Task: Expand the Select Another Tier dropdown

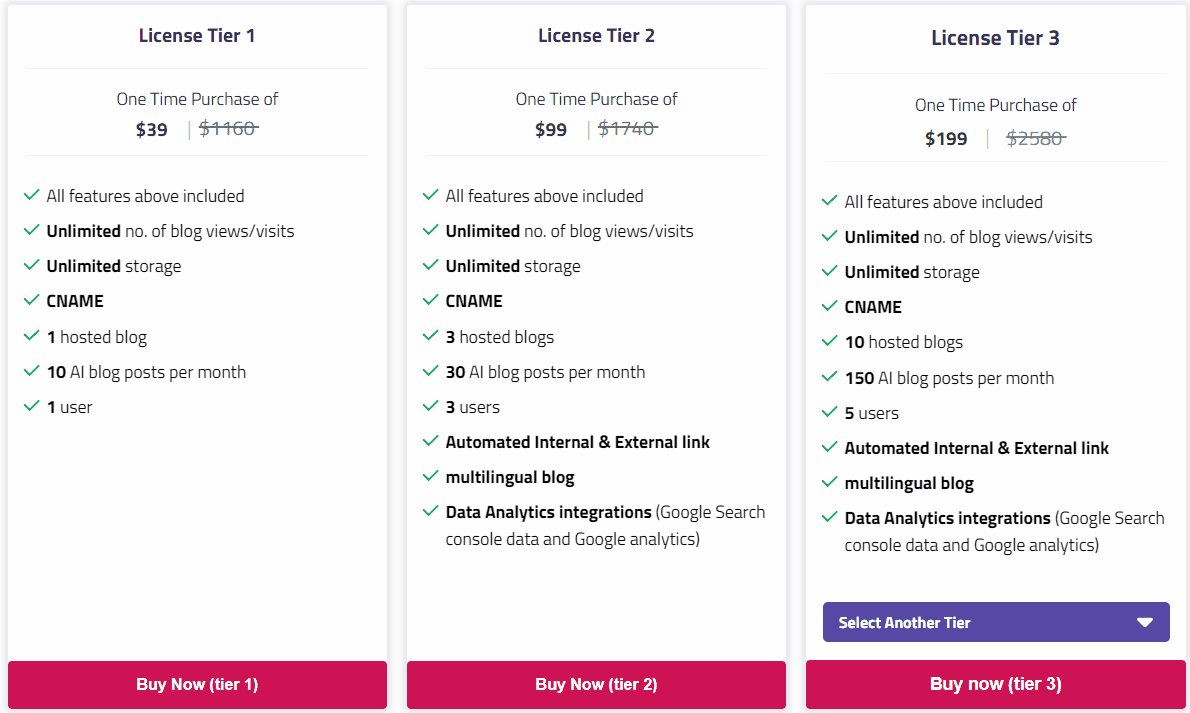Action: [995, 622]
